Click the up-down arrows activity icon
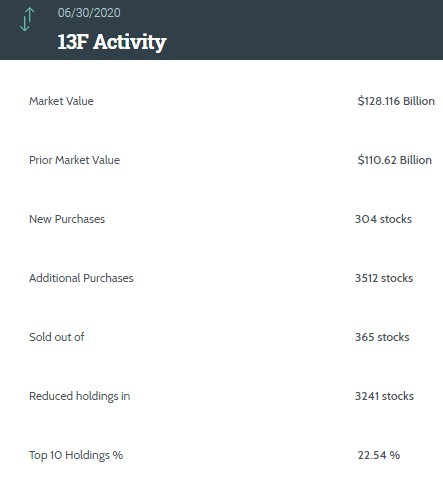 [27, 19]
